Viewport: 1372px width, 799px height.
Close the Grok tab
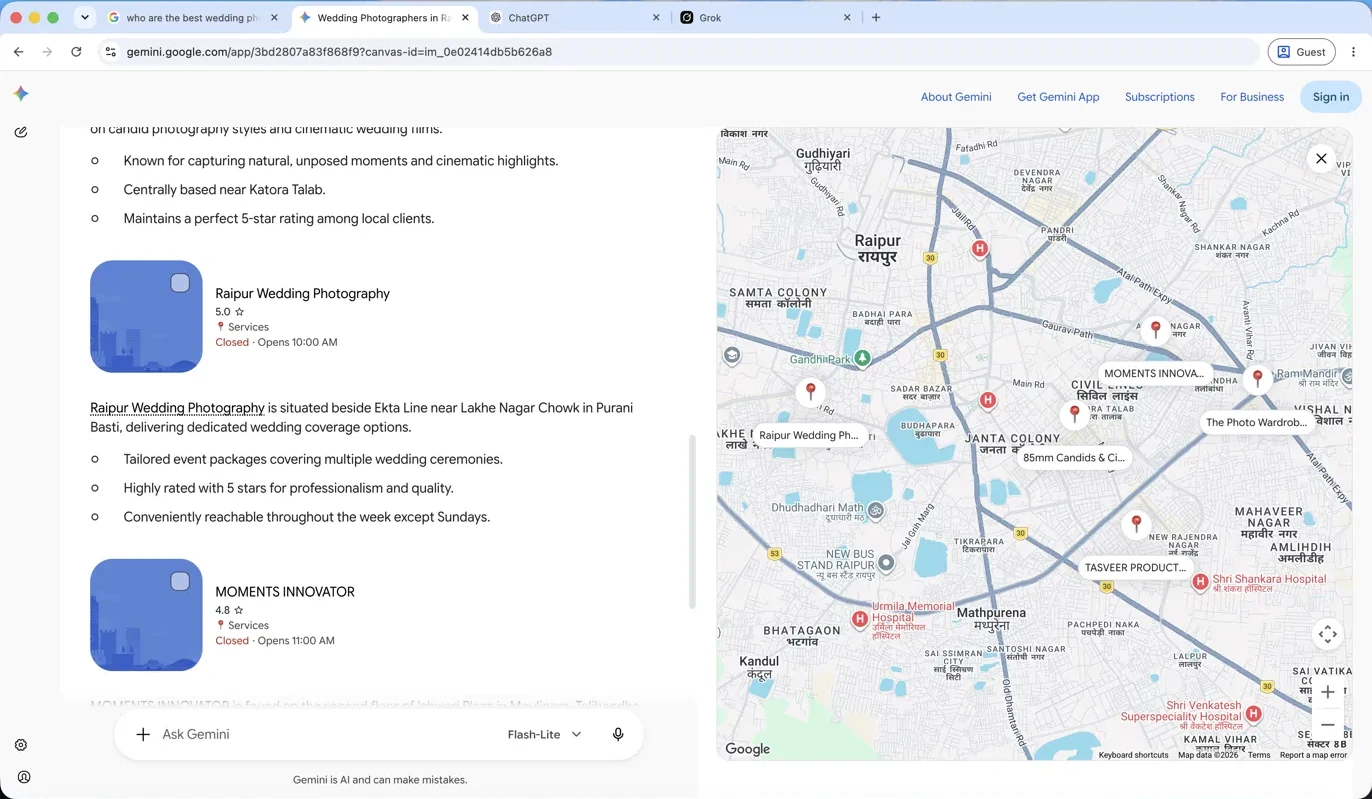[847, 17]
